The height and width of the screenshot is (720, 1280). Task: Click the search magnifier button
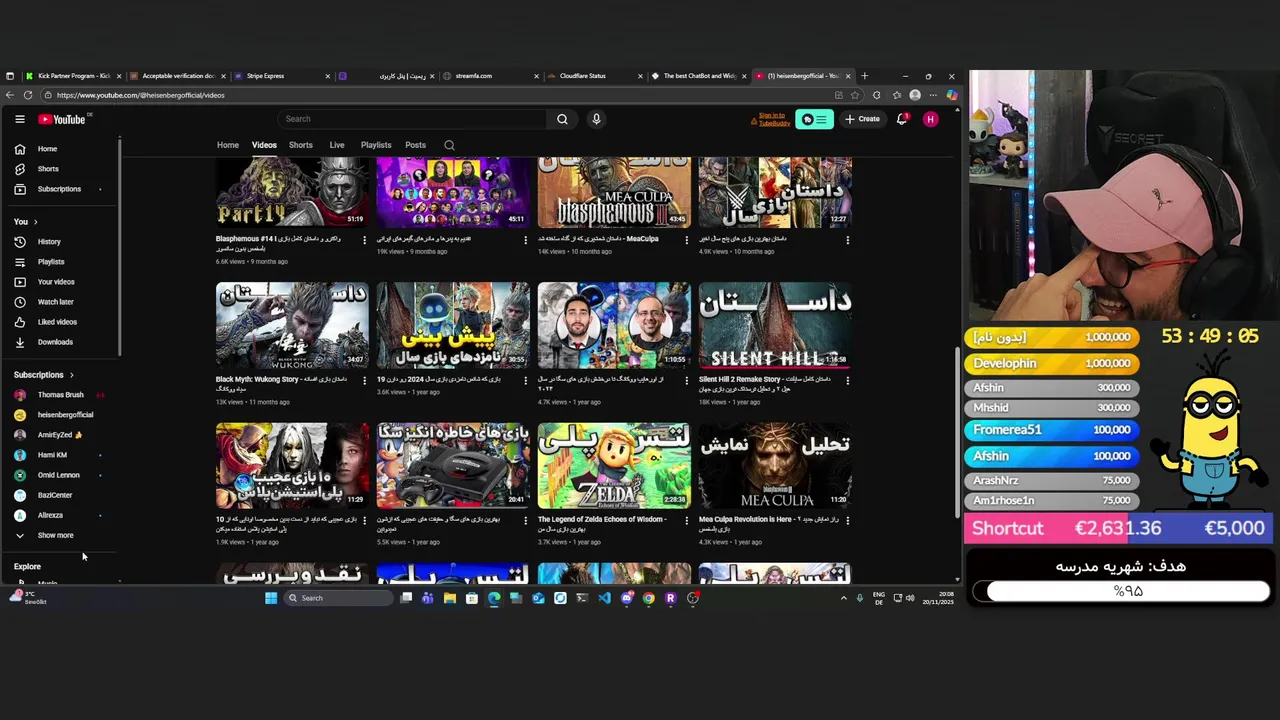(562, 119)
